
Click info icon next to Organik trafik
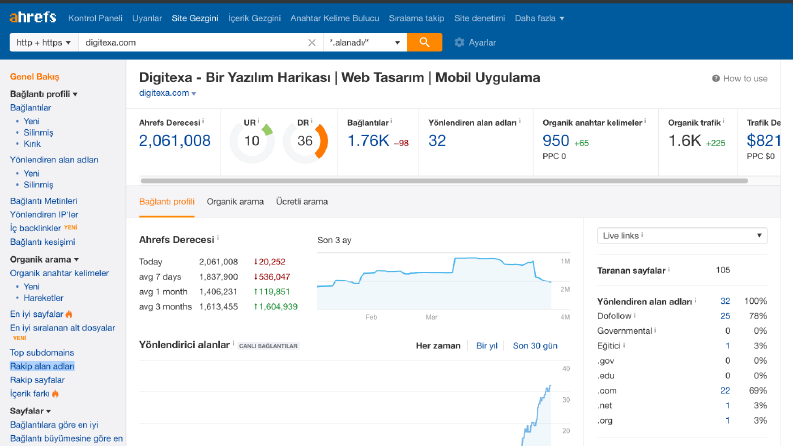pos(723,121)
